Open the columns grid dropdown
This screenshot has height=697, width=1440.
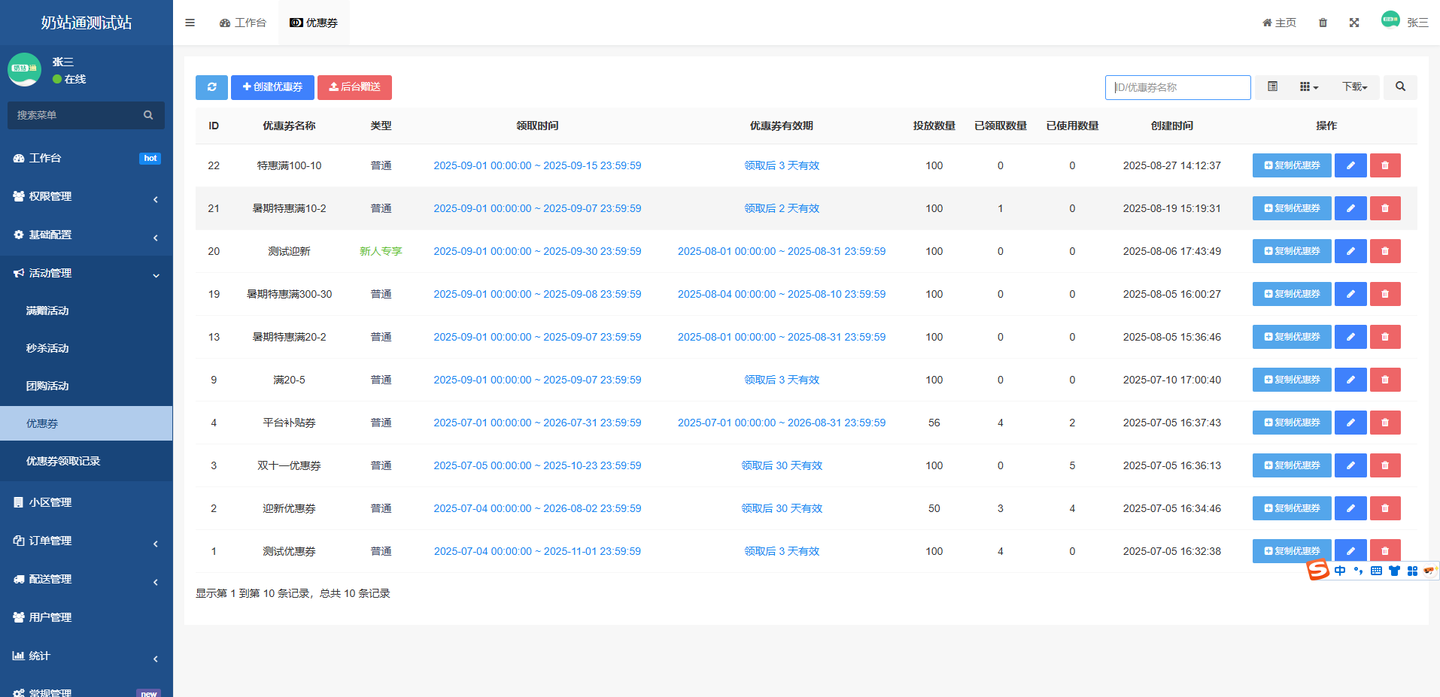coord(1308,87)
